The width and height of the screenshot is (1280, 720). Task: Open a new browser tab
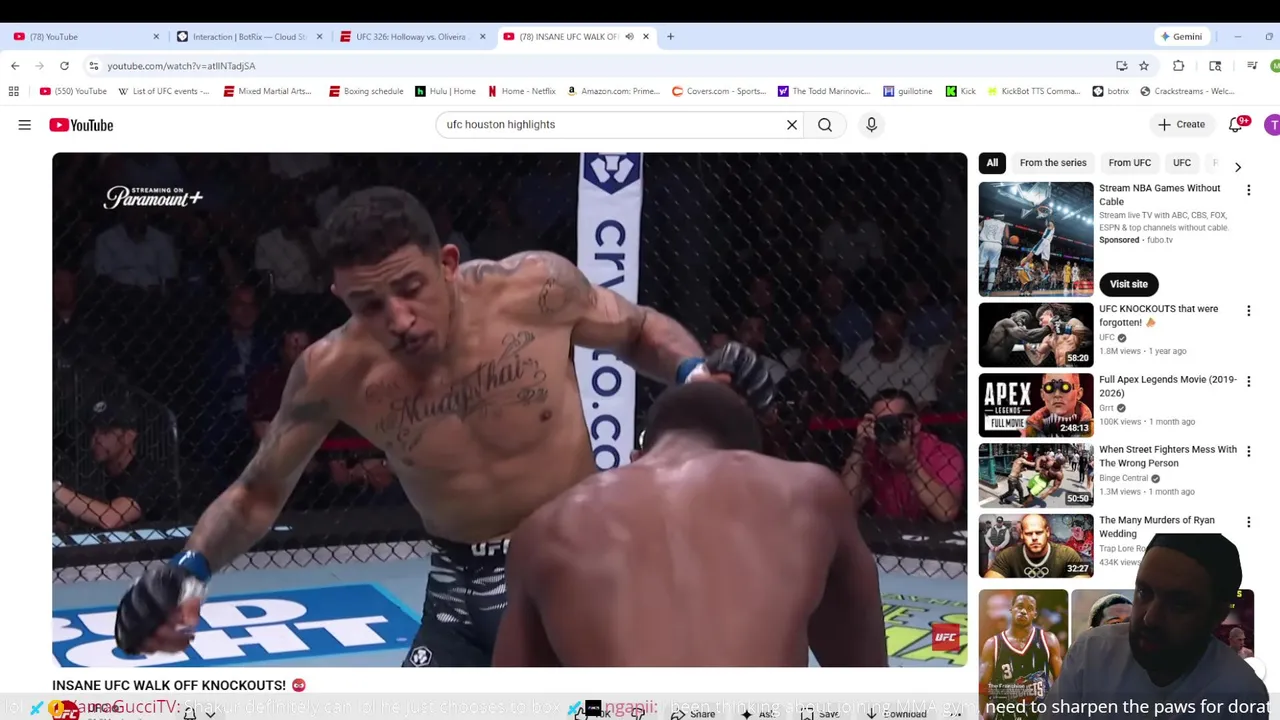[670, 37]
